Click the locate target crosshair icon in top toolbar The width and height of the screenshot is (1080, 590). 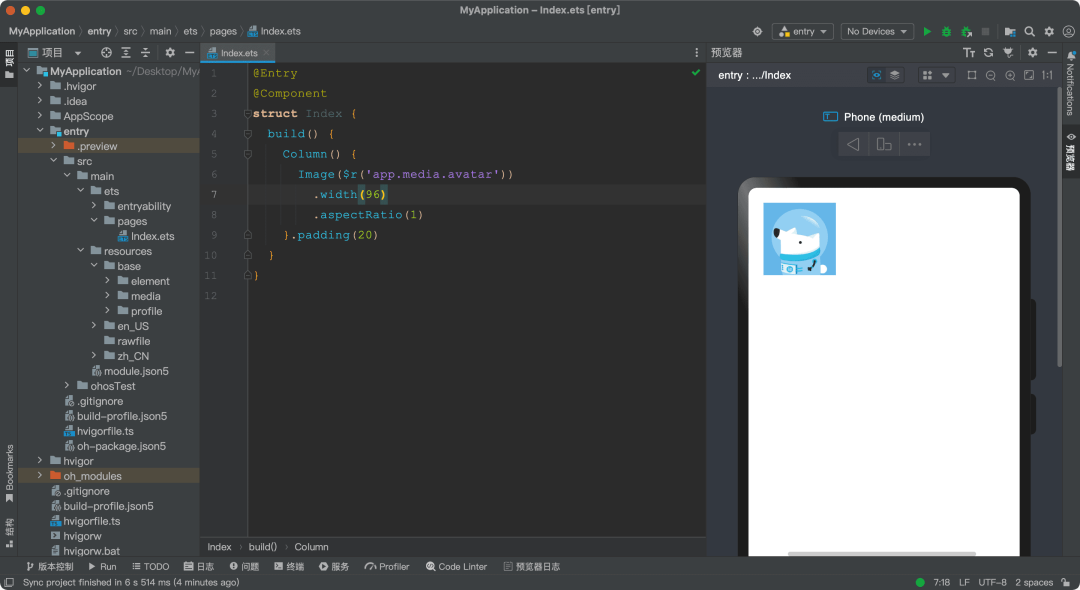coord(757,32)
